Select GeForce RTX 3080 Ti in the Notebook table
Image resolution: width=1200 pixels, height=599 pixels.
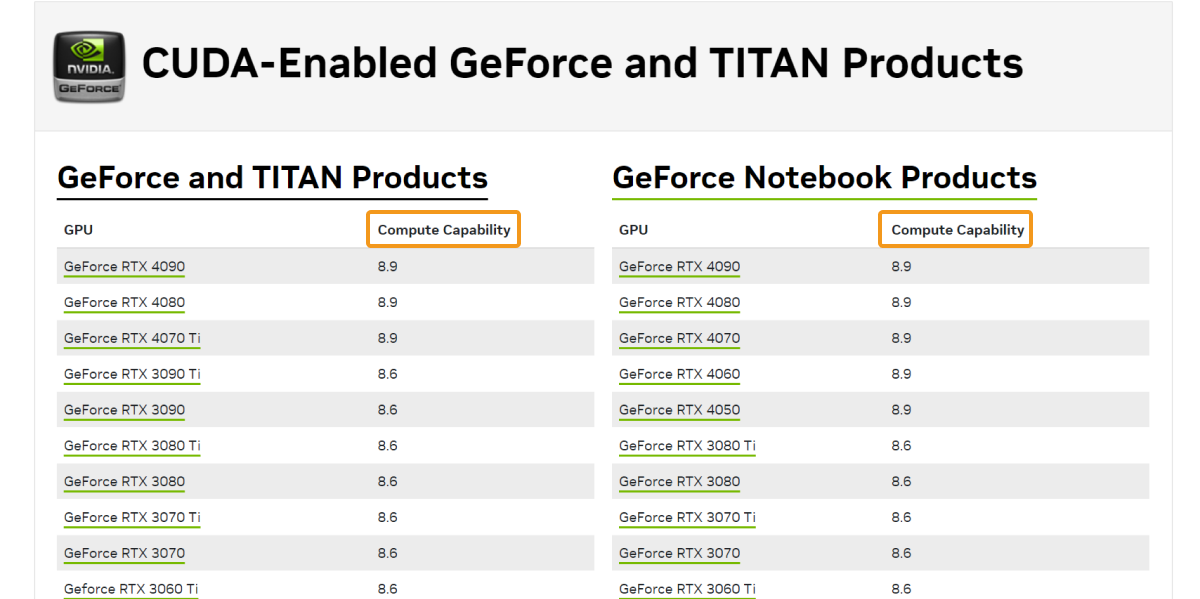point(687,446)
